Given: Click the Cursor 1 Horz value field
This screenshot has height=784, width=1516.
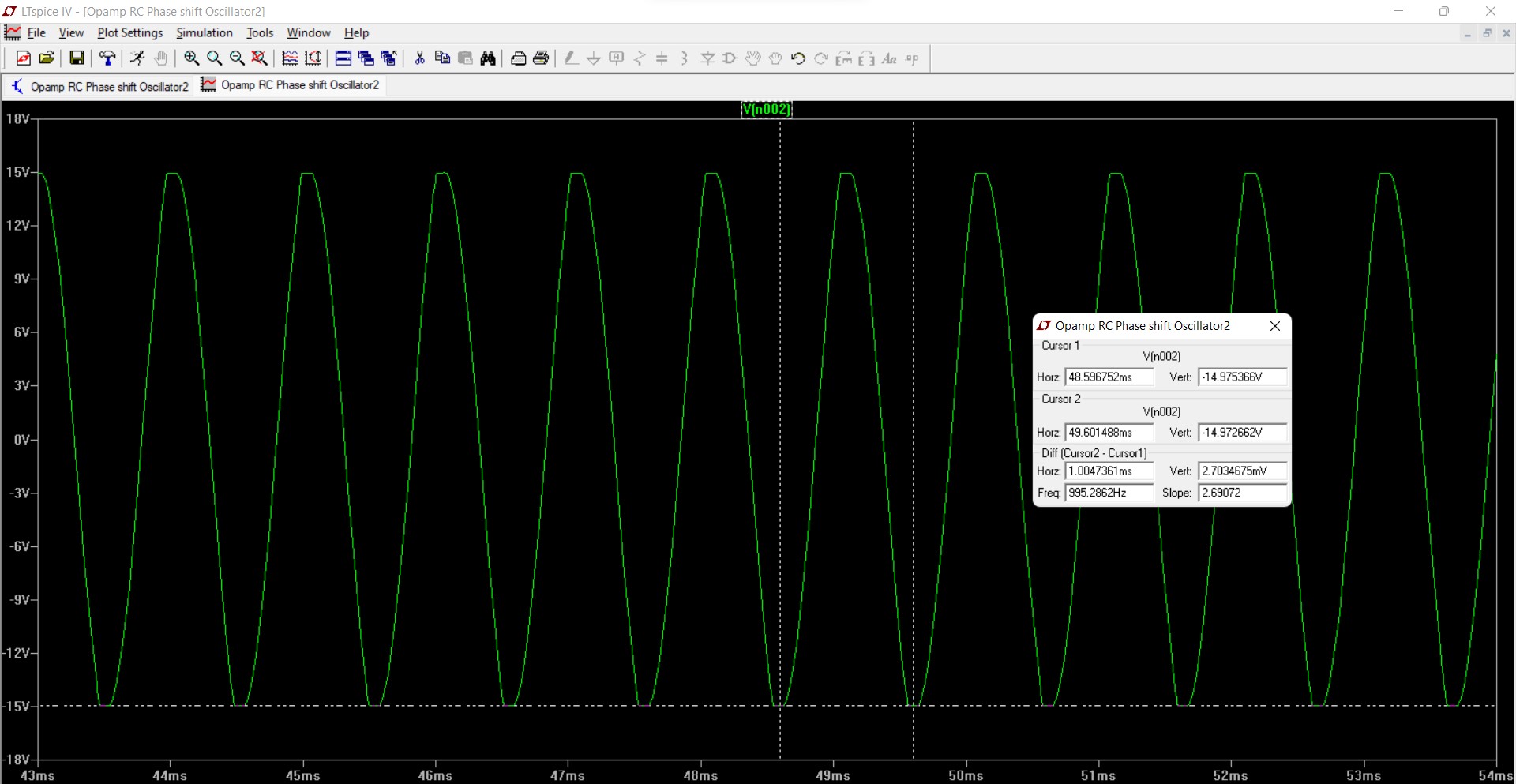Looking at the screenshot, I should 1109,377.
